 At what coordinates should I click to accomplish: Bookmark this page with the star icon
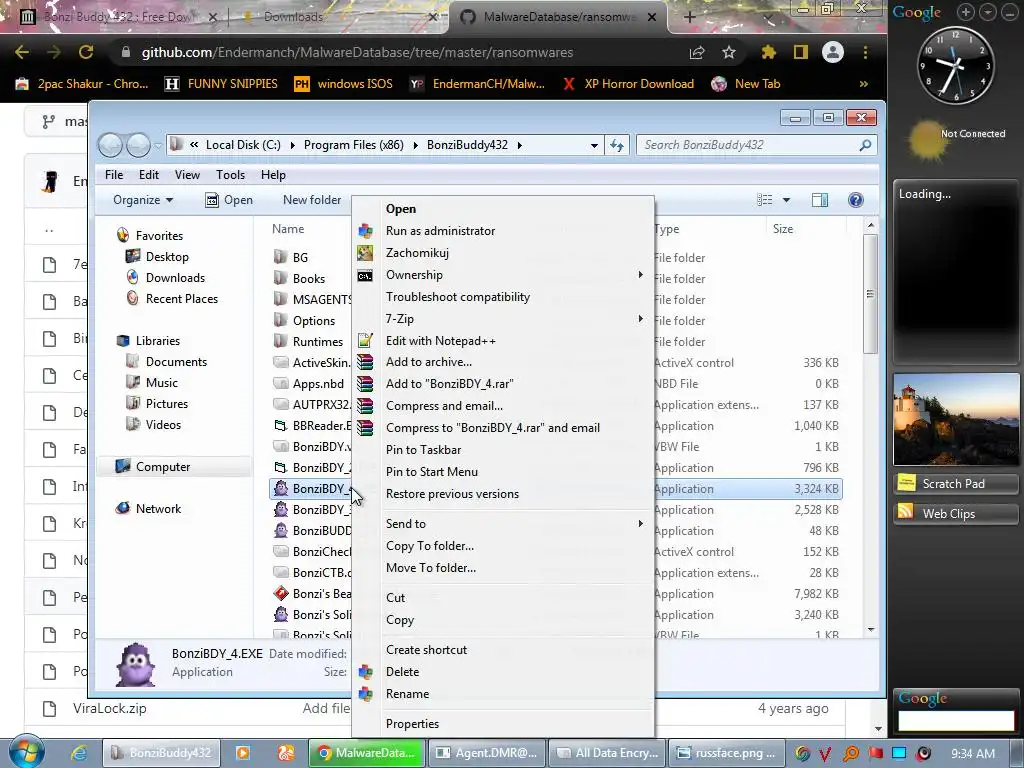point(729,52)
